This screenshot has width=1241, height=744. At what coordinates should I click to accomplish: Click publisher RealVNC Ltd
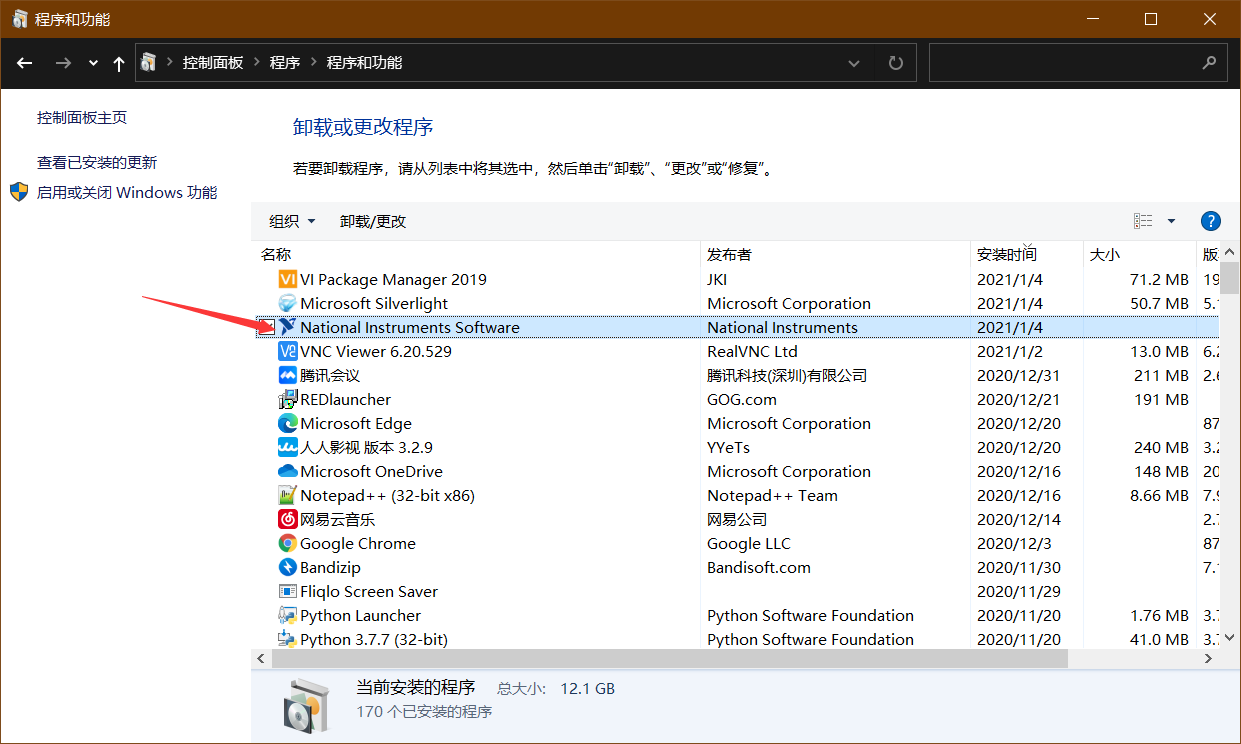752,351
